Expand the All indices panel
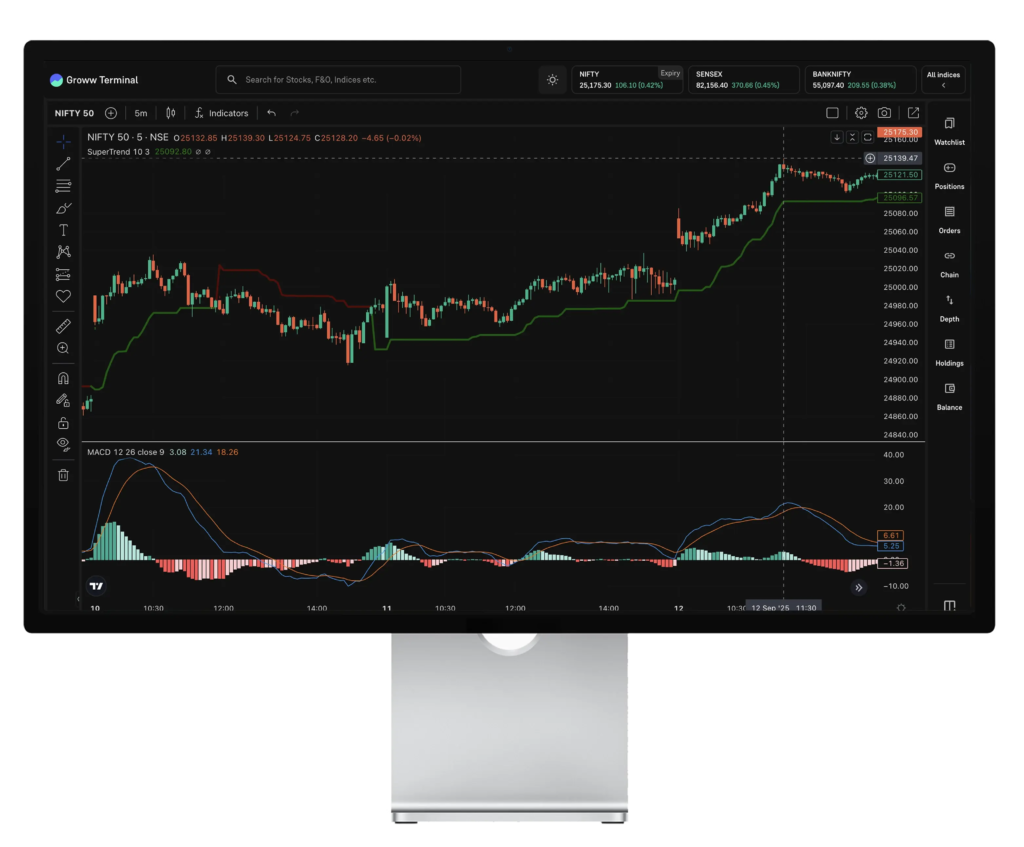Screen dimensions: 1024x847 pyautogui.click(x=943, y=80)
